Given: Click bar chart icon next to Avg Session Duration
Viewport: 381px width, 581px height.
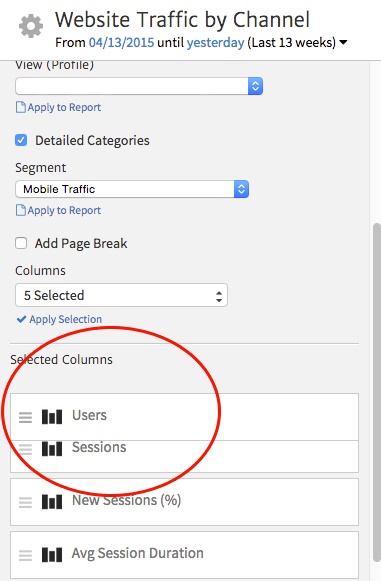Looking at the screenshot, I should point(52,555).
